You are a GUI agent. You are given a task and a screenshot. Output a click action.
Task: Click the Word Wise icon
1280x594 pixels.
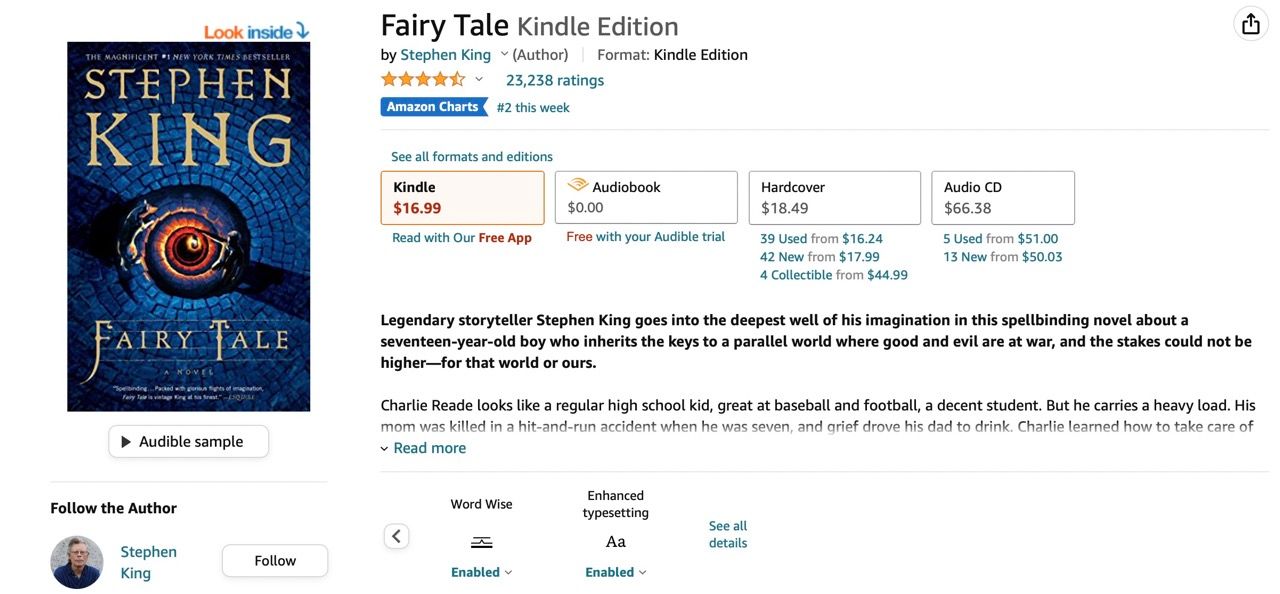click(x=481, y=542)
